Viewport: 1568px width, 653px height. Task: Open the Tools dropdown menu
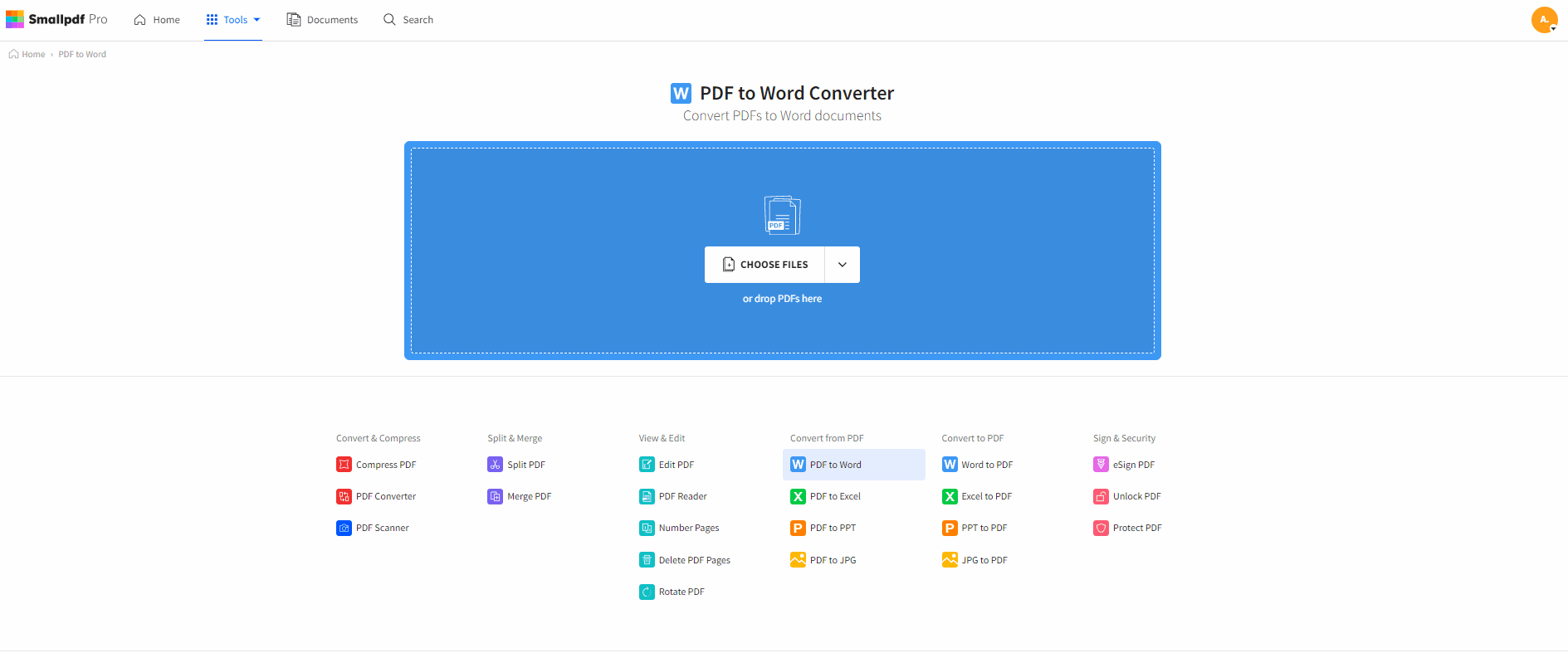233,20
